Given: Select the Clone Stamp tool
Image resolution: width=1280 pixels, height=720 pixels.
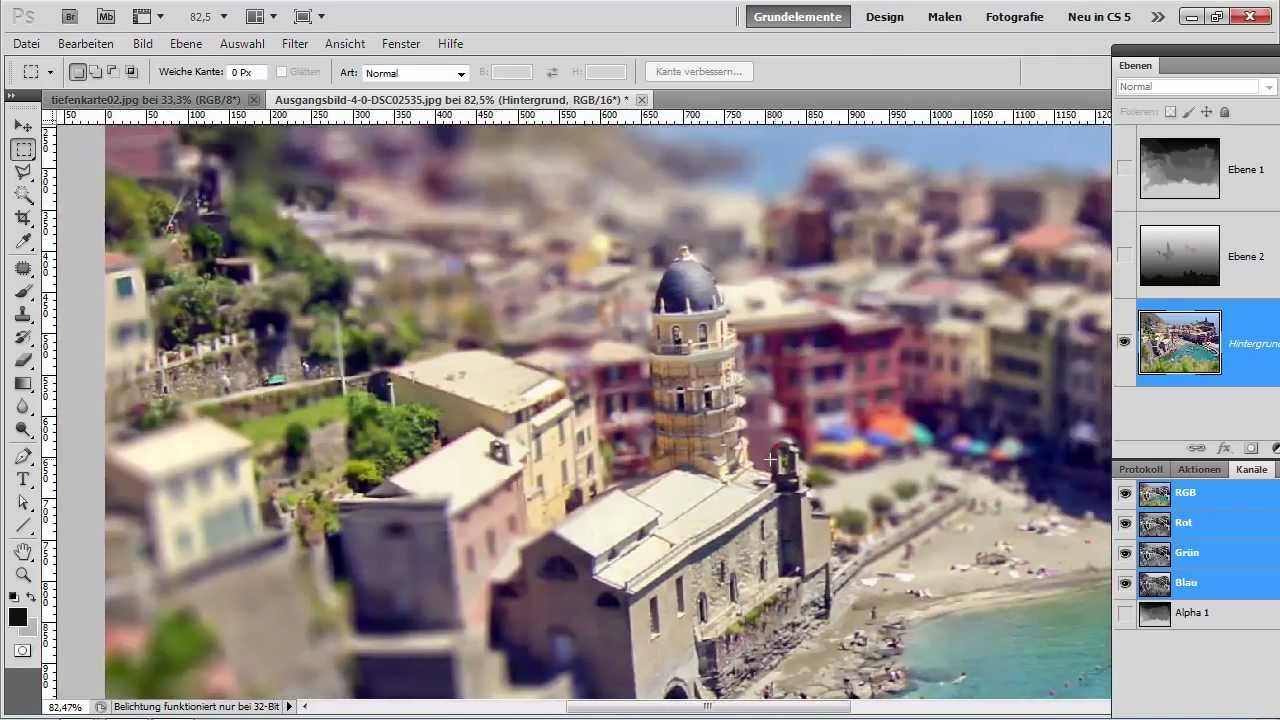Looking at the screenshot, I should pyautogui.click(x=23, y=315).
